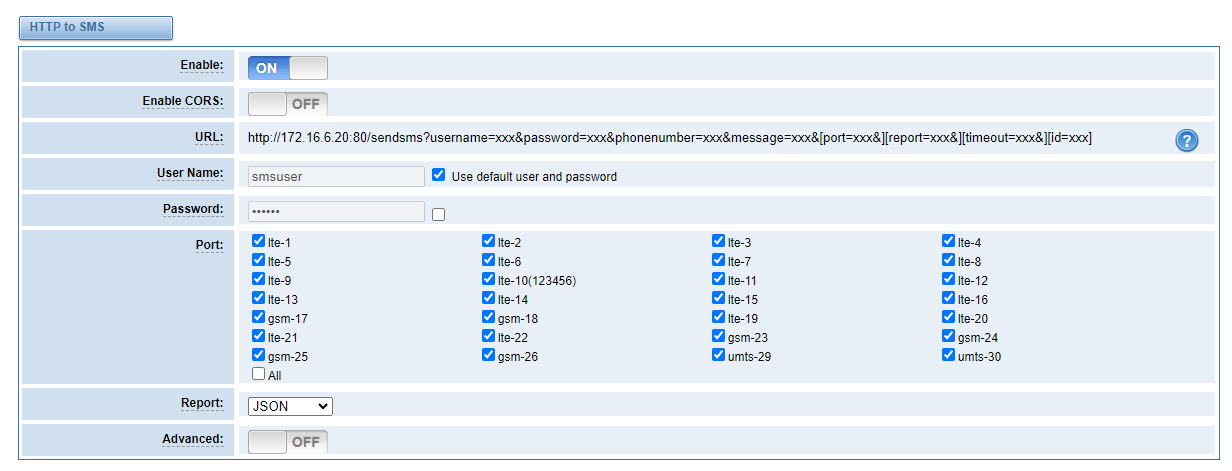This screenshot has width=1232, height=471.
Task: Uncheck the gsm-24 port checkbox
Action: click(948, 336)
